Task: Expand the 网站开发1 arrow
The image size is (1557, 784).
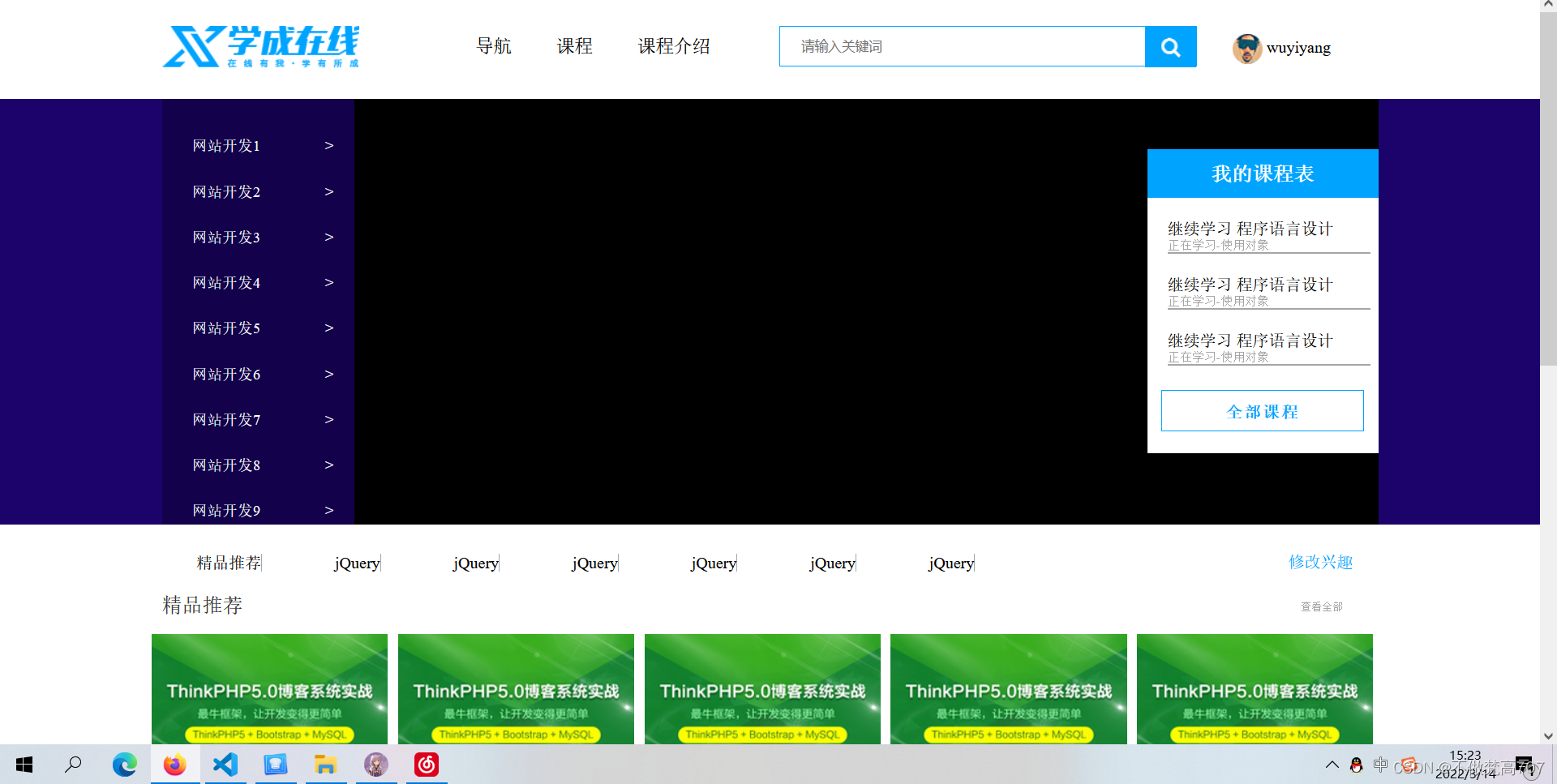Action: coord(329,146)
